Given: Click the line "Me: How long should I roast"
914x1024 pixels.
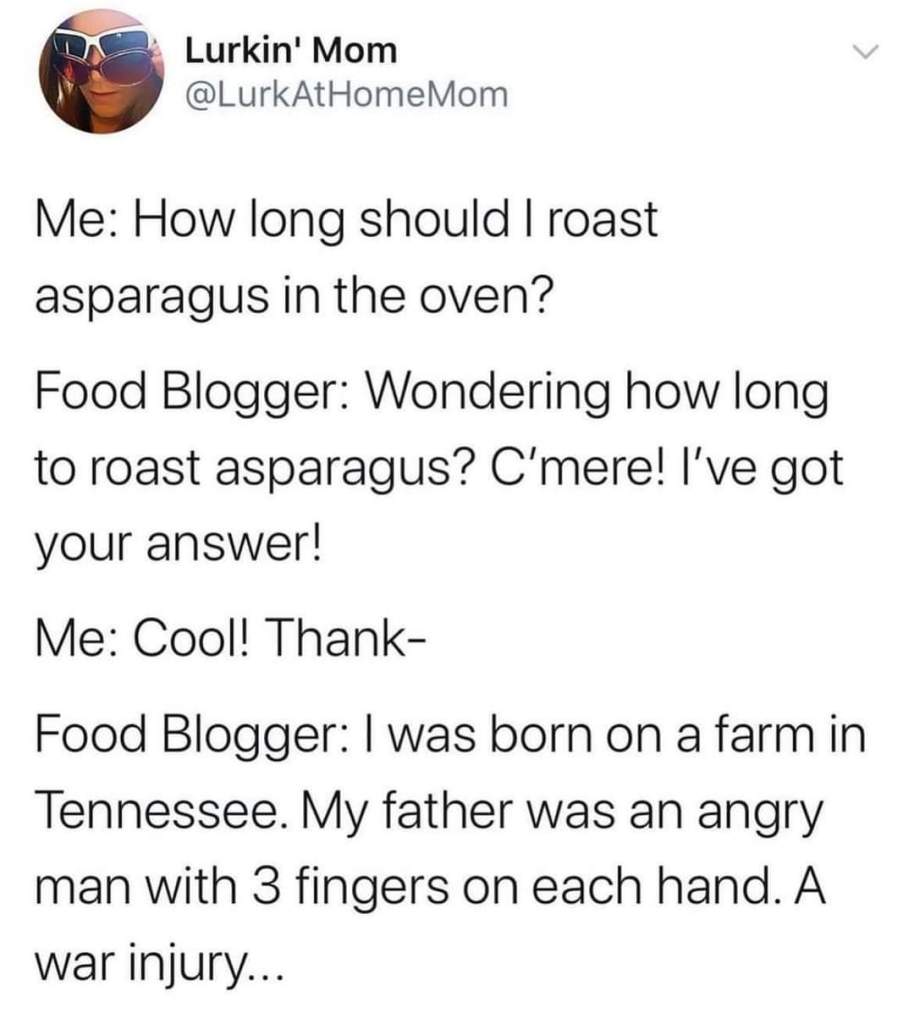Looking at the screenshot, I should click(x=346, y=221).
